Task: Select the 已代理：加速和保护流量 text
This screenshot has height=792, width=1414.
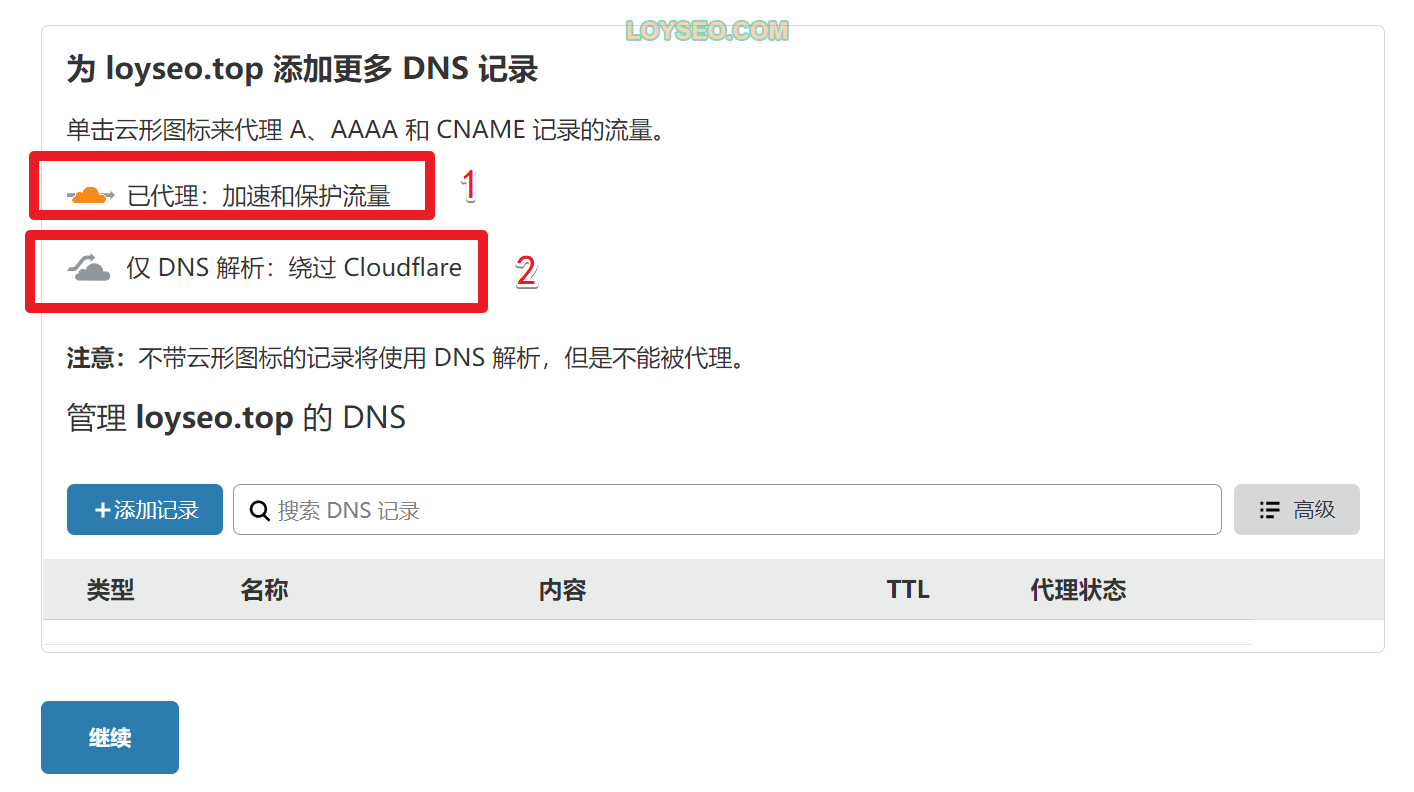Action: click(259, 196)
